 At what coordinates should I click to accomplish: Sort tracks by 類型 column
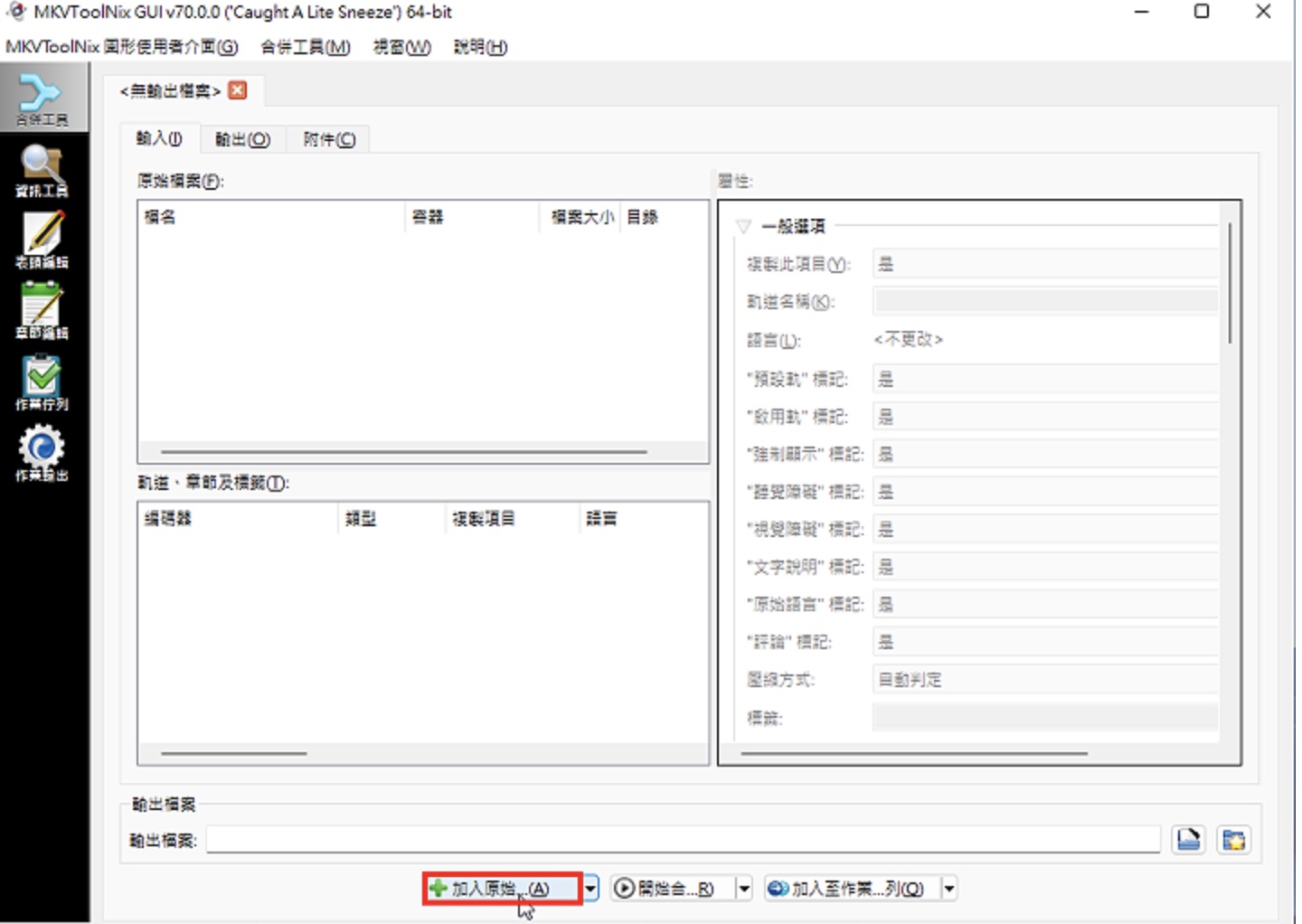coord(392,519)
